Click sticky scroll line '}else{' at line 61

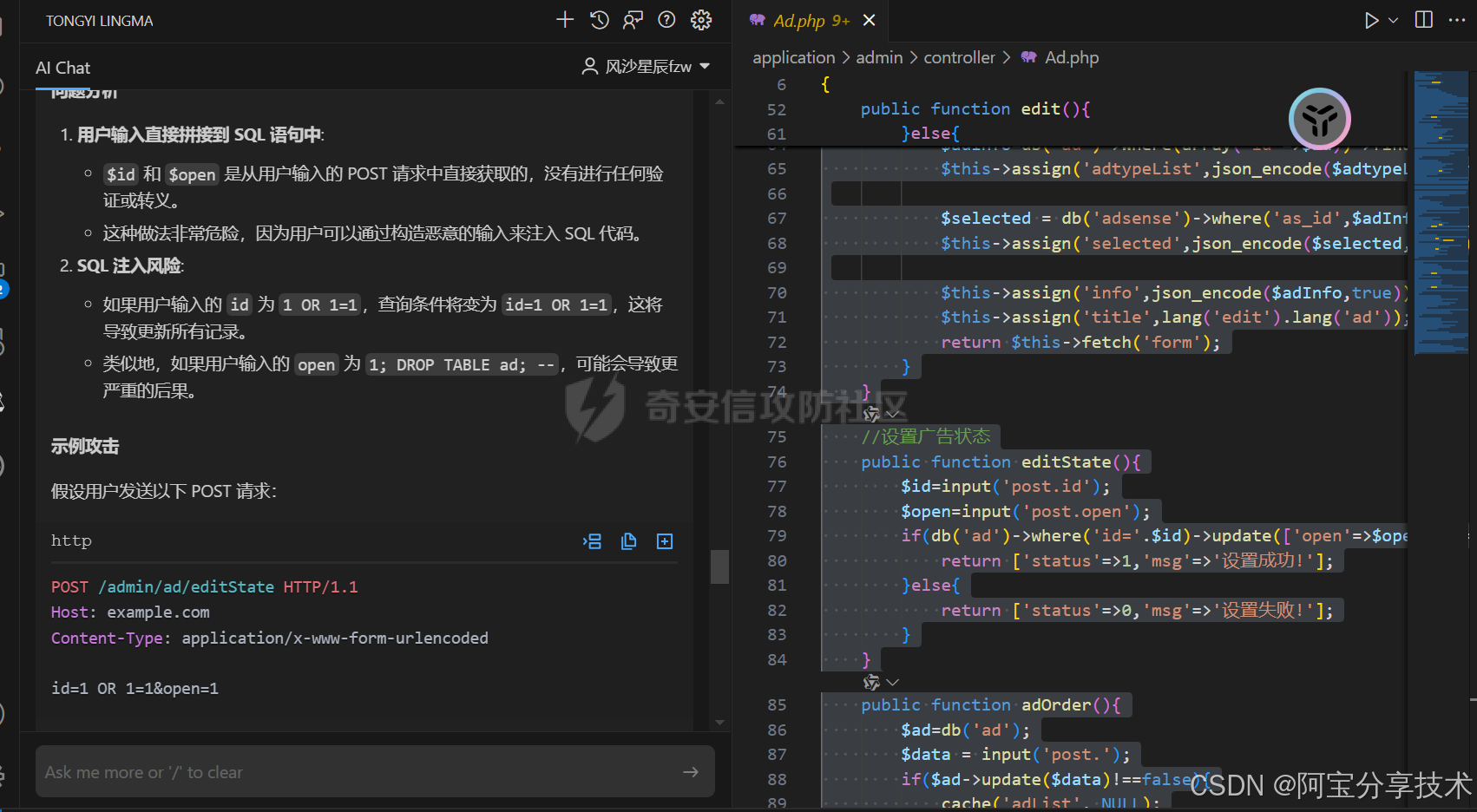click(x=930, y=134)
